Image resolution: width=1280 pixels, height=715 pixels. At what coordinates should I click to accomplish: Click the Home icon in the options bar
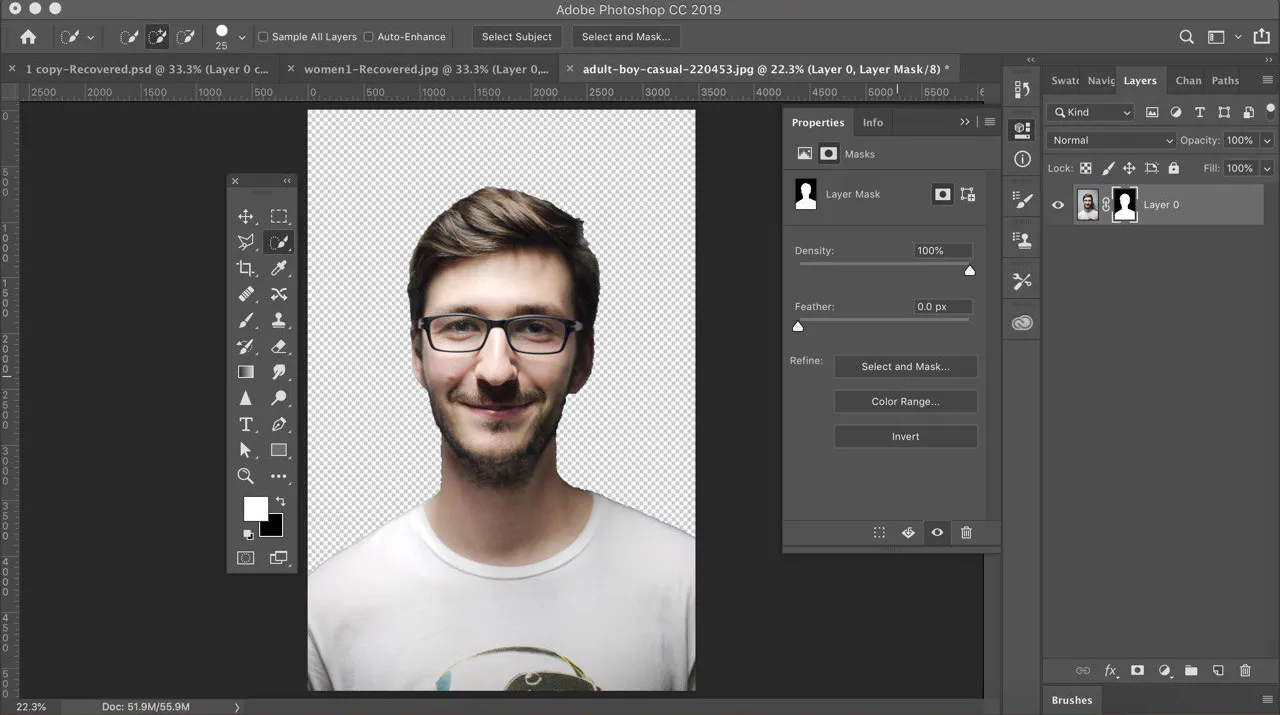click(28, 37)
